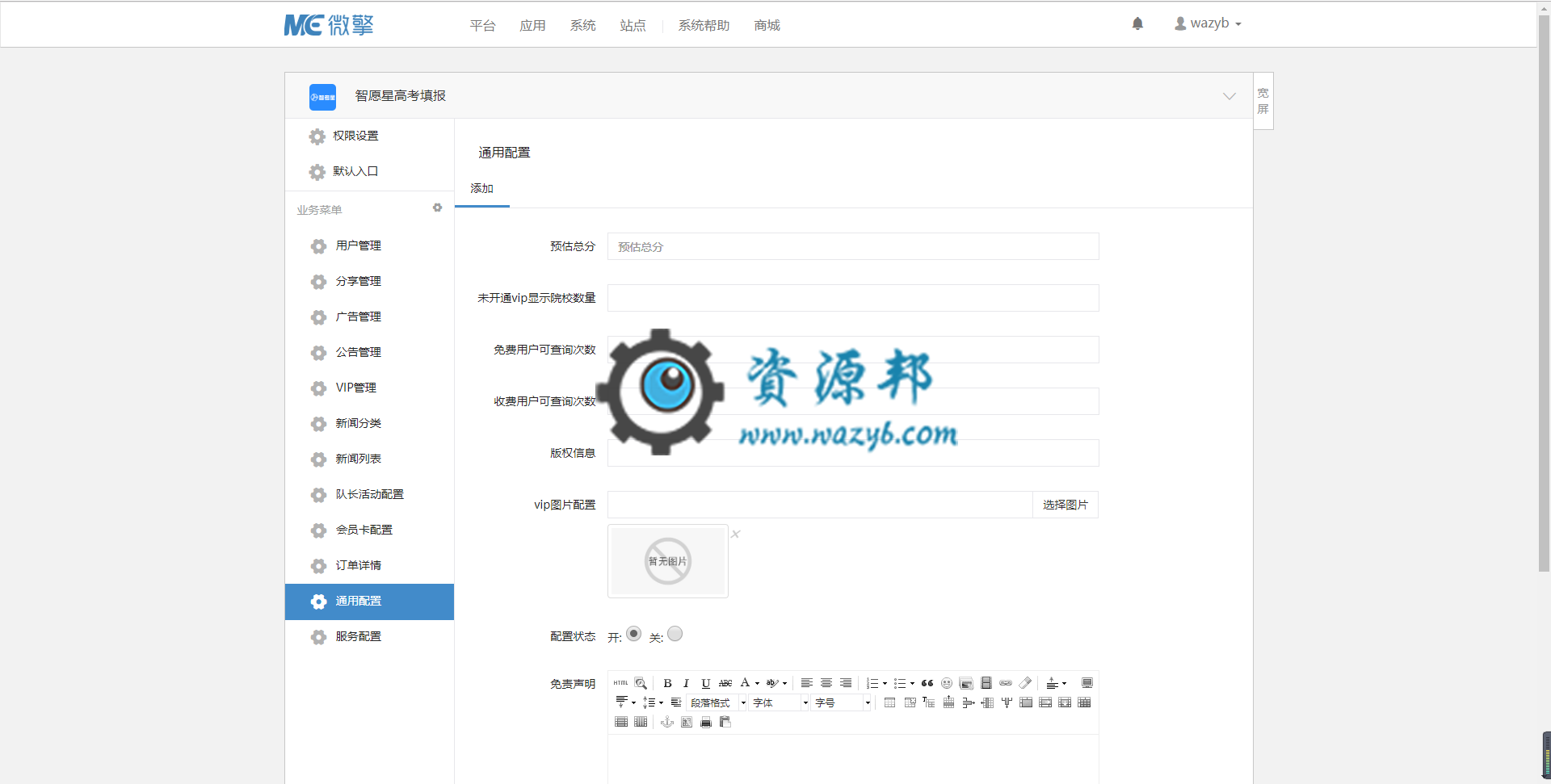Open the emoticon picker in the editor

(947, 683)
